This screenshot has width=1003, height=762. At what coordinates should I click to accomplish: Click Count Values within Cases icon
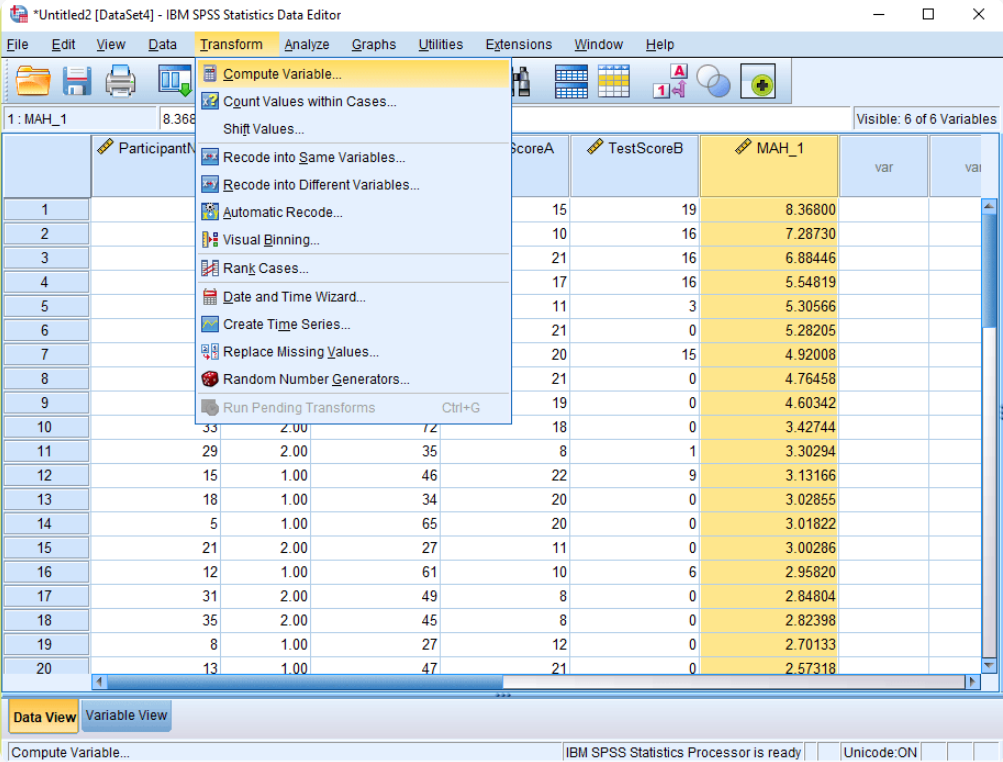tap(209, 101)
